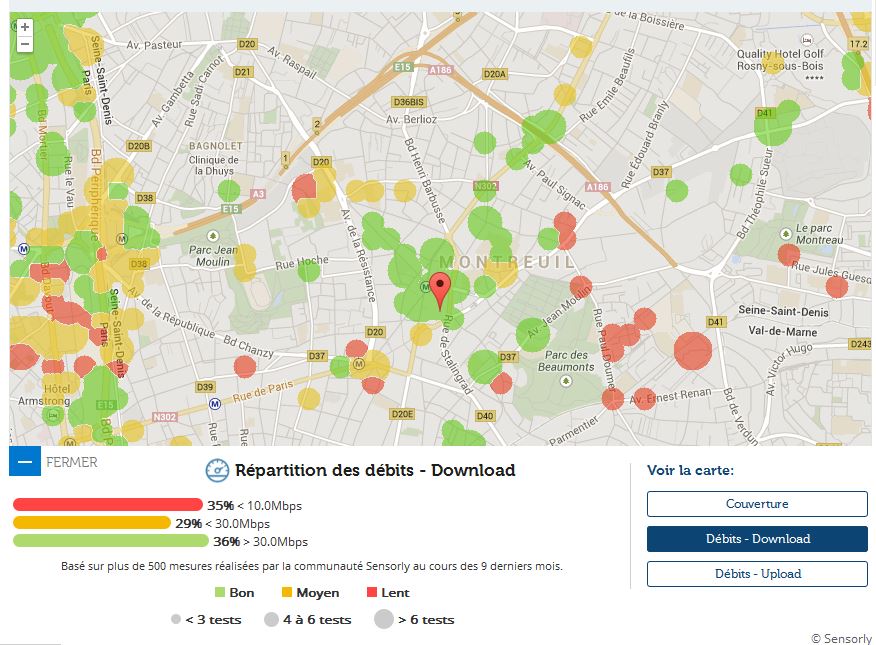Click the speedometer icon beside Répartition des débits
This screenshot has width=876, height=645.
[217, 470]
